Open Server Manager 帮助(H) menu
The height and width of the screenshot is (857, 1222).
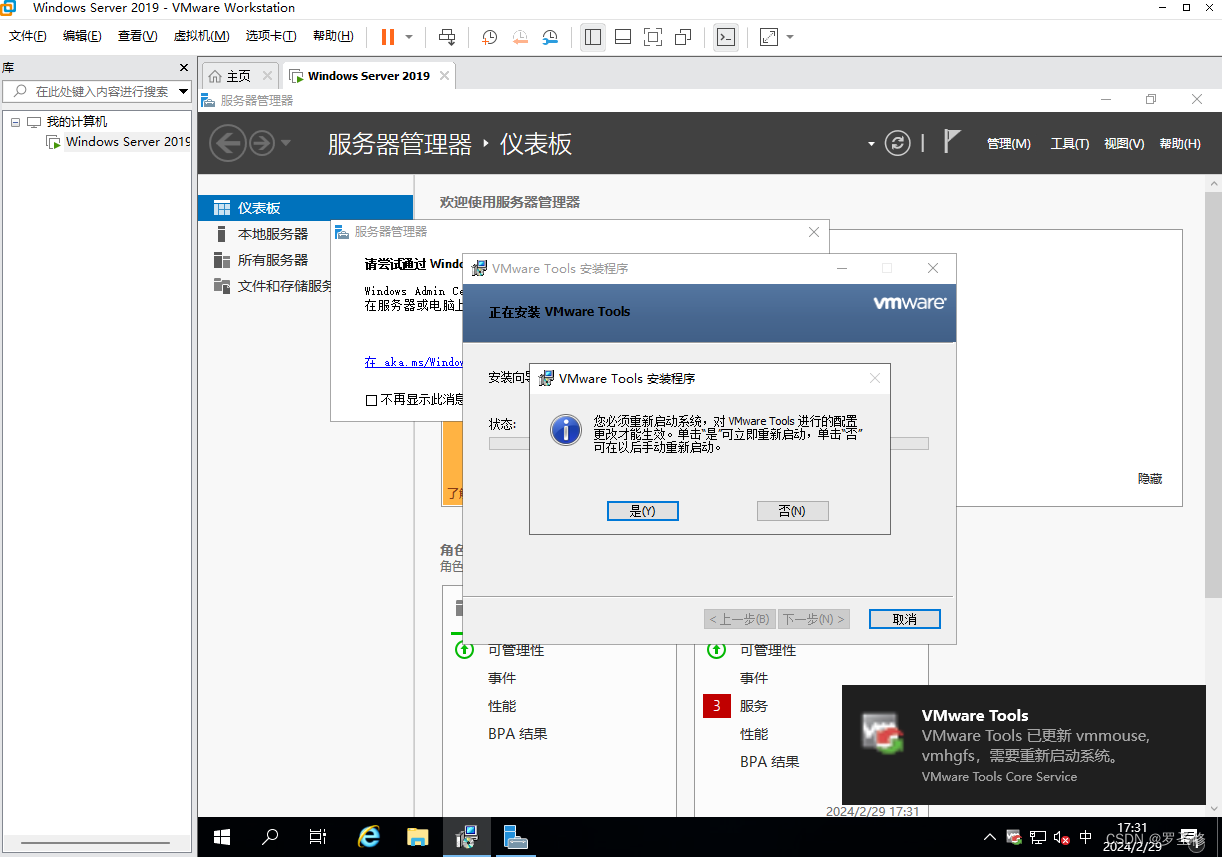(x=1180, y=144)
